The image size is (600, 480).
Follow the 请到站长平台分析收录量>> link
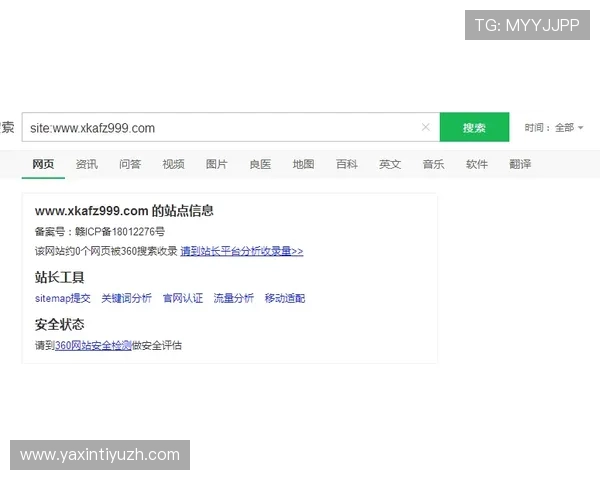pos(242,251)
